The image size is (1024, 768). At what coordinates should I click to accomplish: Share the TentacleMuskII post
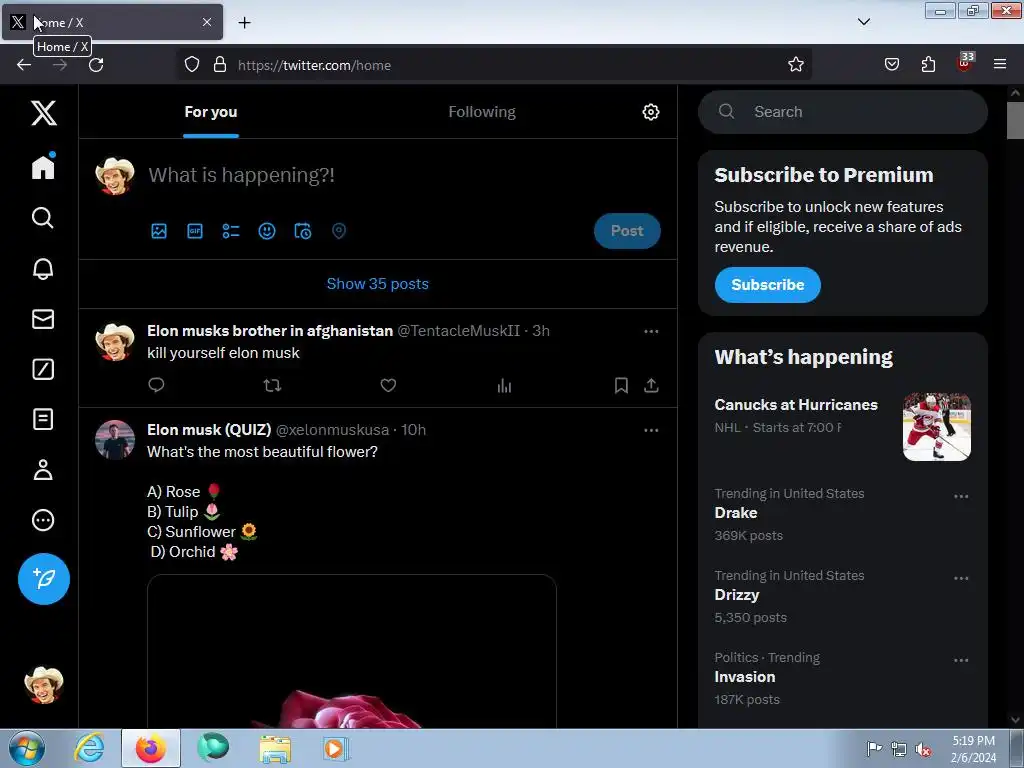click(x=651, y=385)
